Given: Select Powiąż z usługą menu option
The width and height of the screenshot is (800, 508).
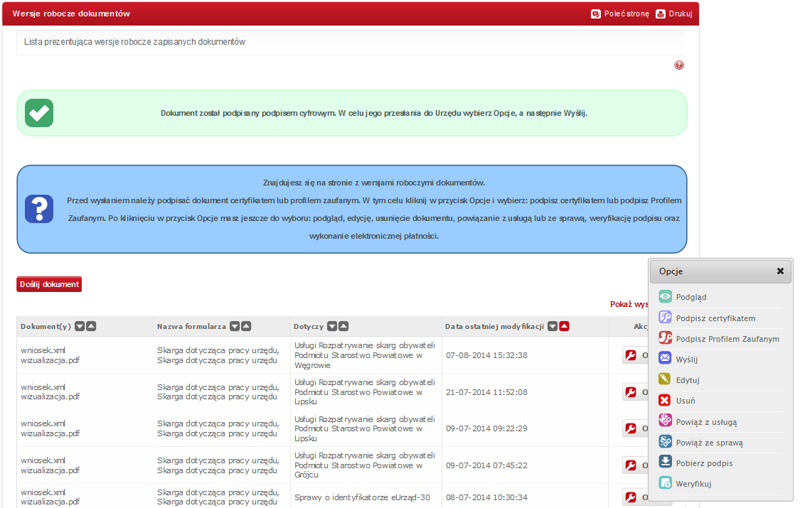Looking at the screenshot, I should (x=706, y=422).
